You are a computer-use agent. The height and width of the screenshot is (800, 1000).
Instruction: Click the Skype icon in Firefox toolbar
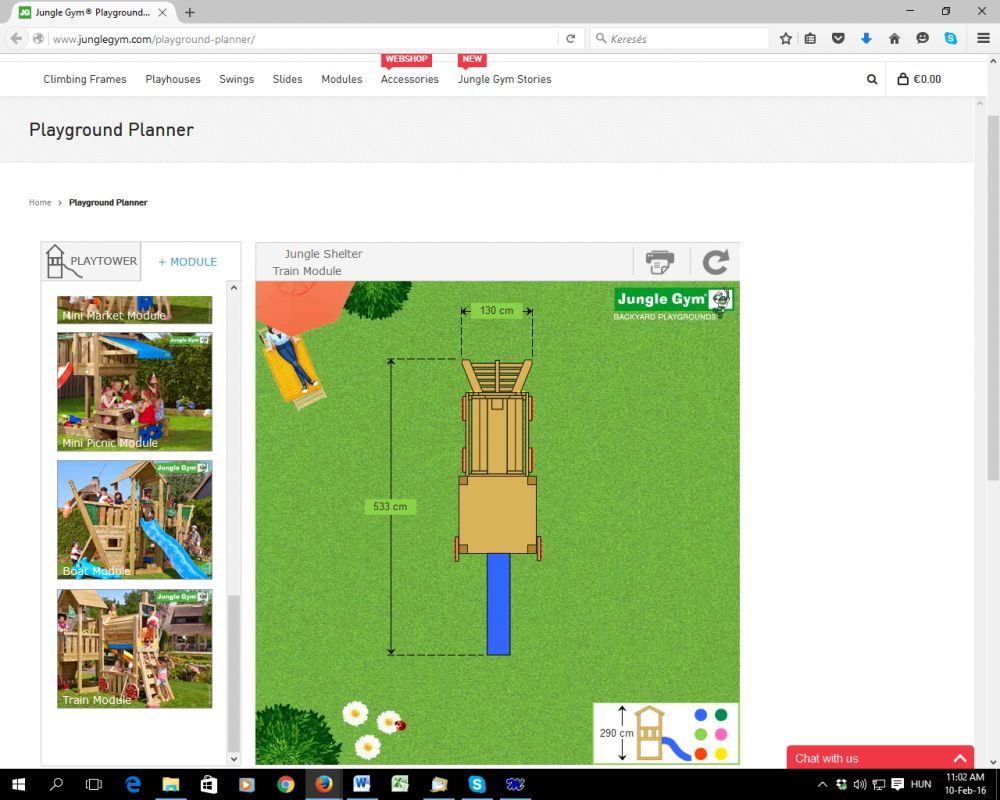(x=950, y=39)
